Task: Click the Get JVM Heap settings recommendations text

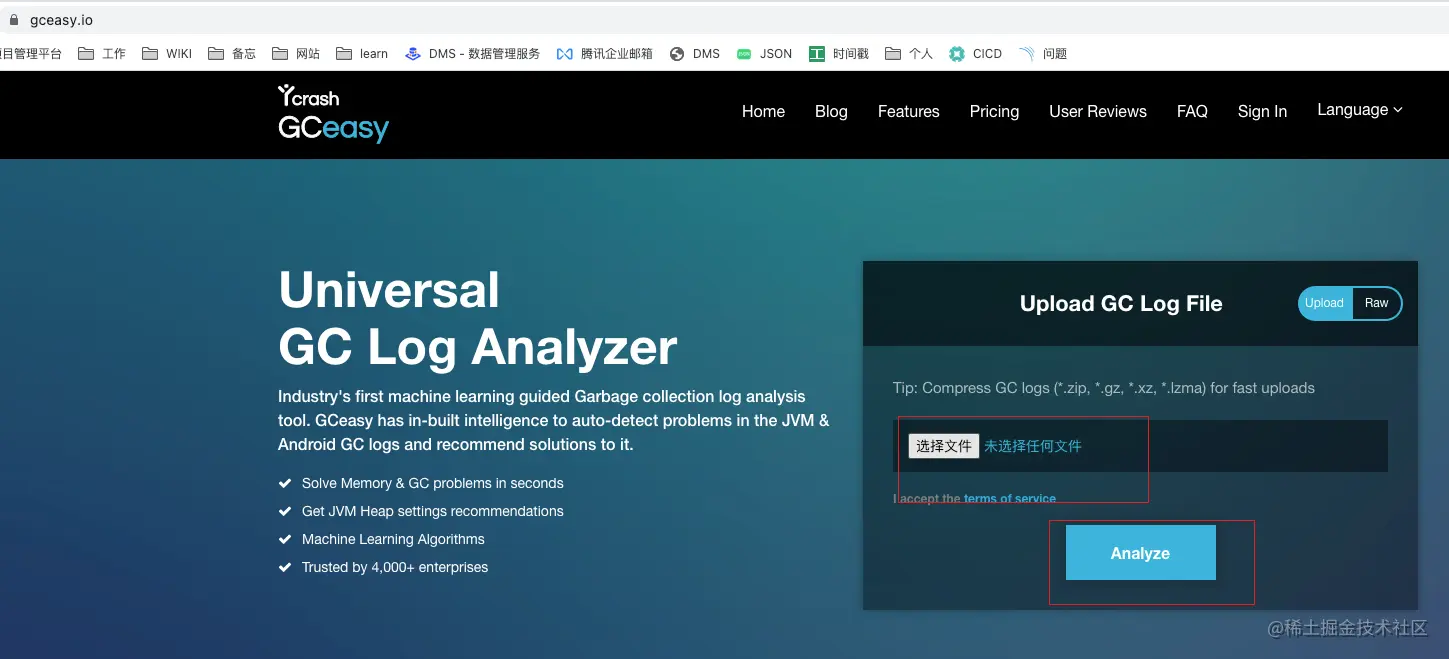Action: coord(433,511)
